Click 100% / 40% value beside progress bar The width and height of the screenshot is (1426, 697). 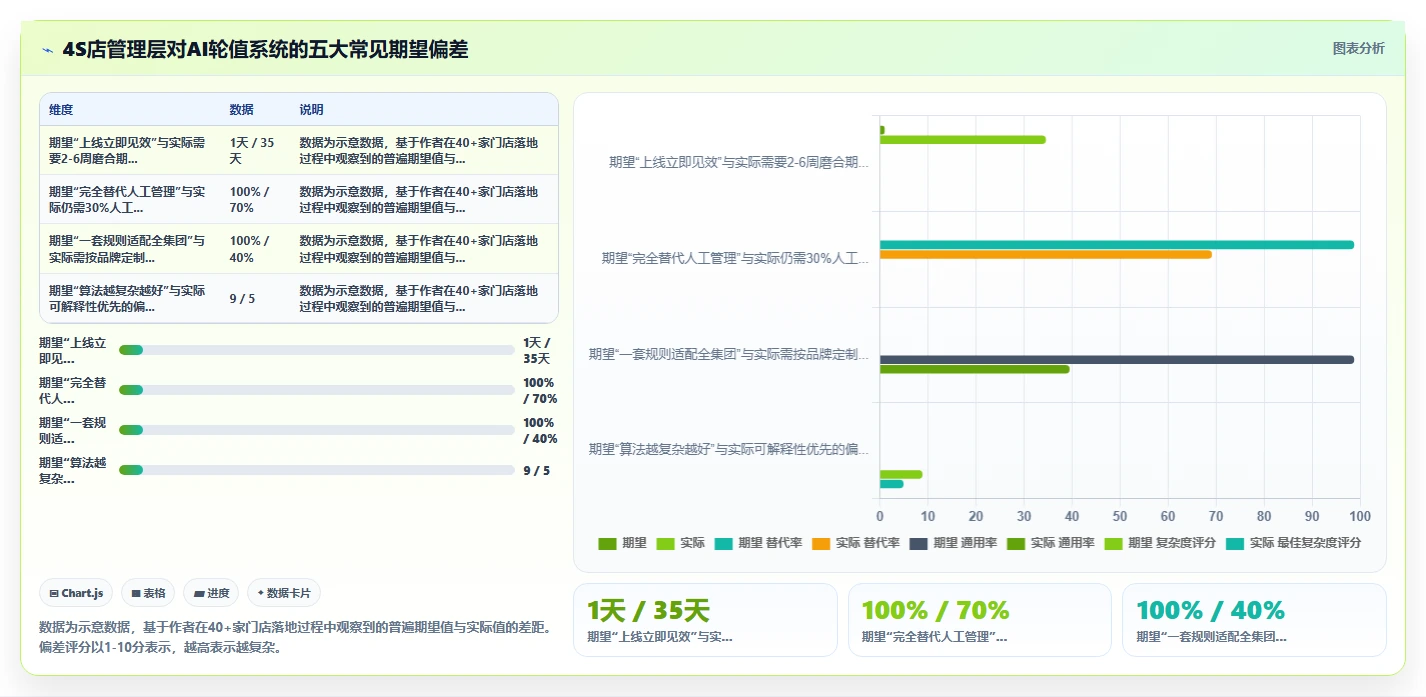tap(540, 431)
